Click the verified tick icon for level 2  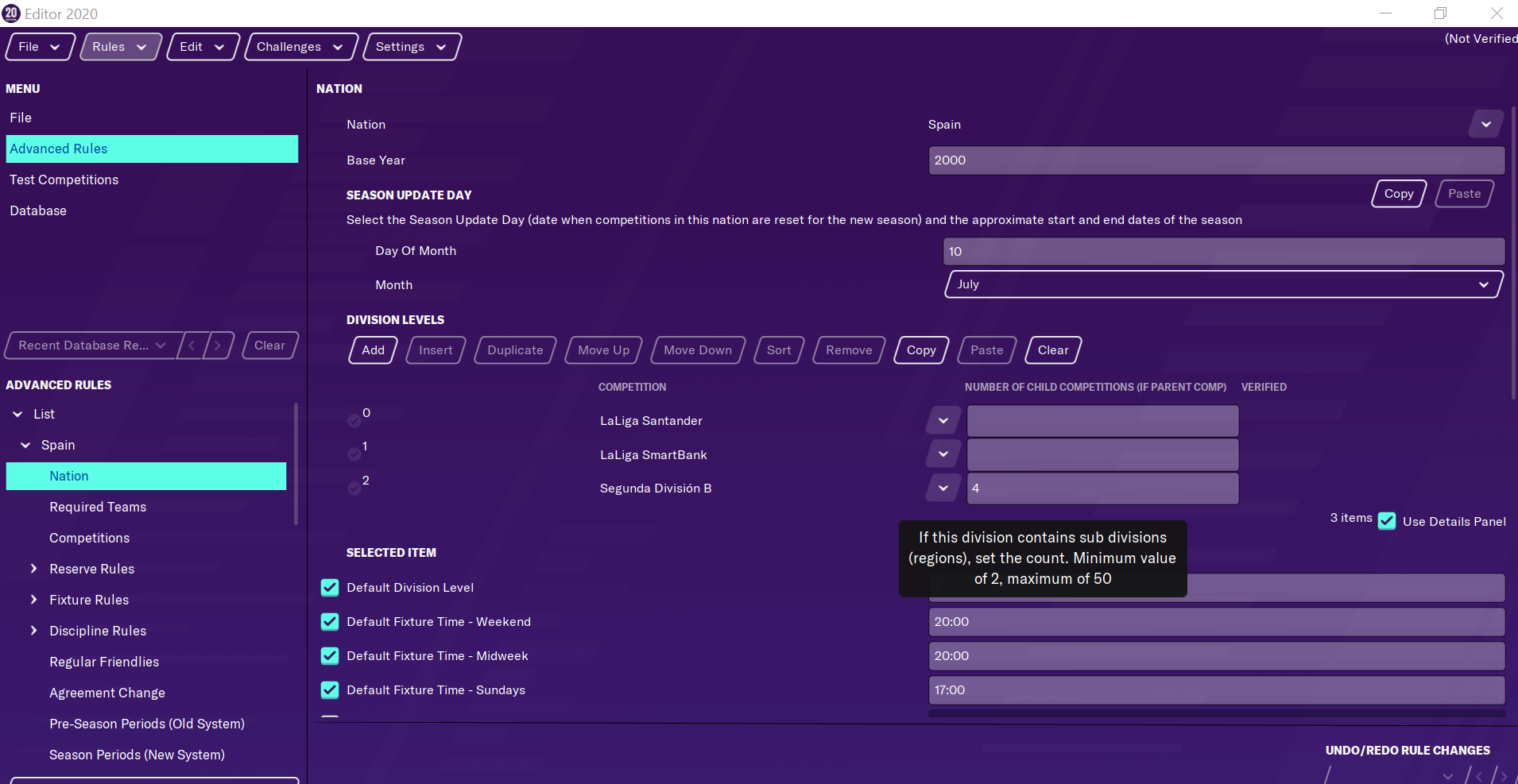pos(354,488)
